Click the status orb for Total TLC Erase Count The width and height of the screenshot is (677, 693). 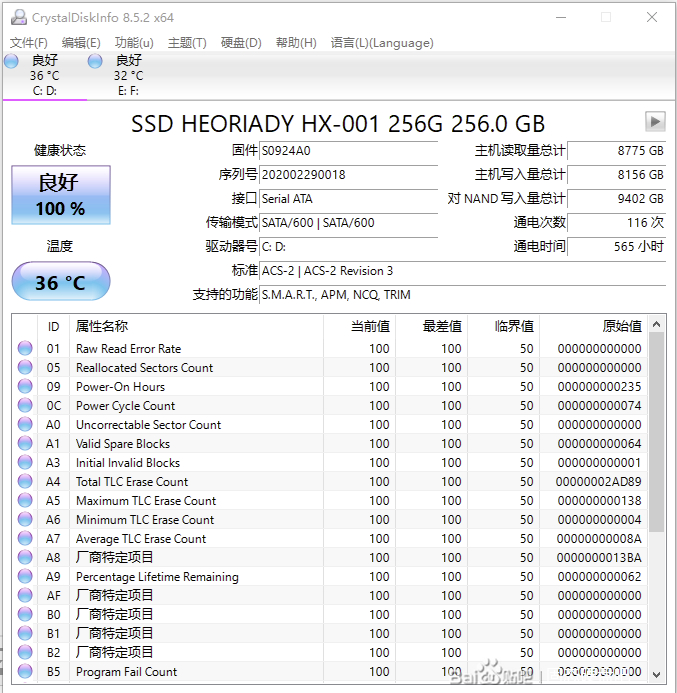point(25,481)
